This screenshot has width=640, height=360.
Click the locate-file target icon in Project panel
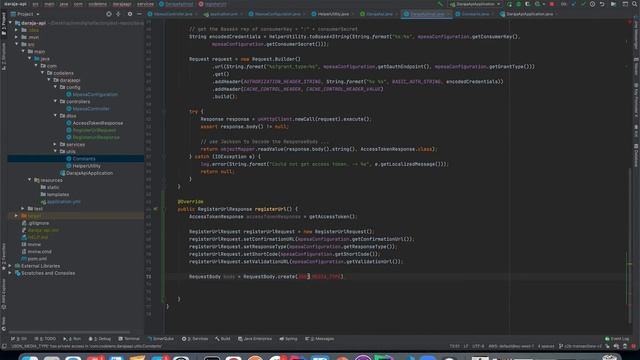pos(109,14)
